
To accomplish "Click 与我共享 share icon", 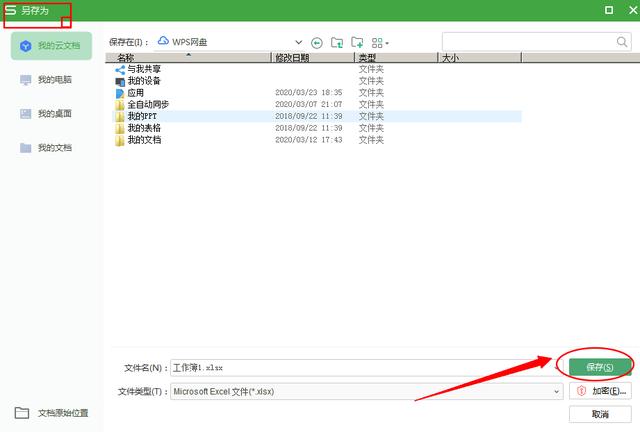I will point(120,70).
